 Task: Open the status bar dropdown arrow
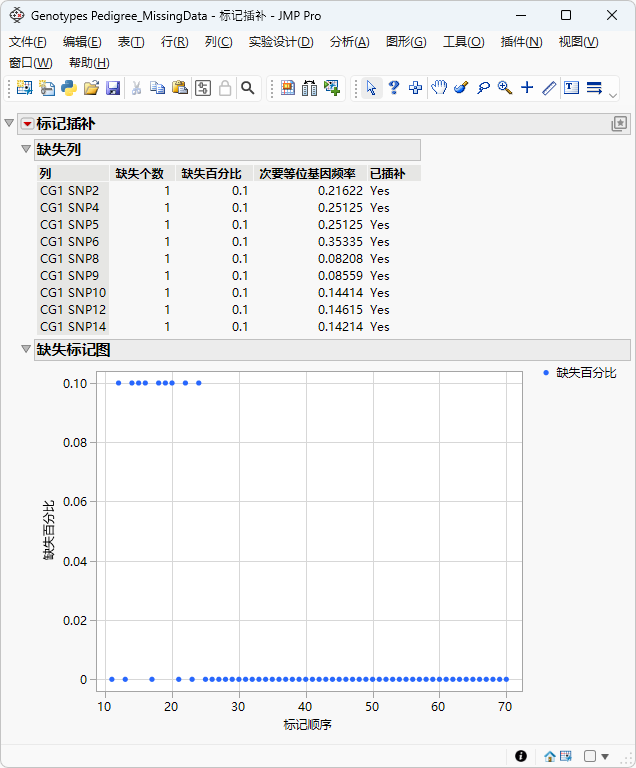coord(605,757)
